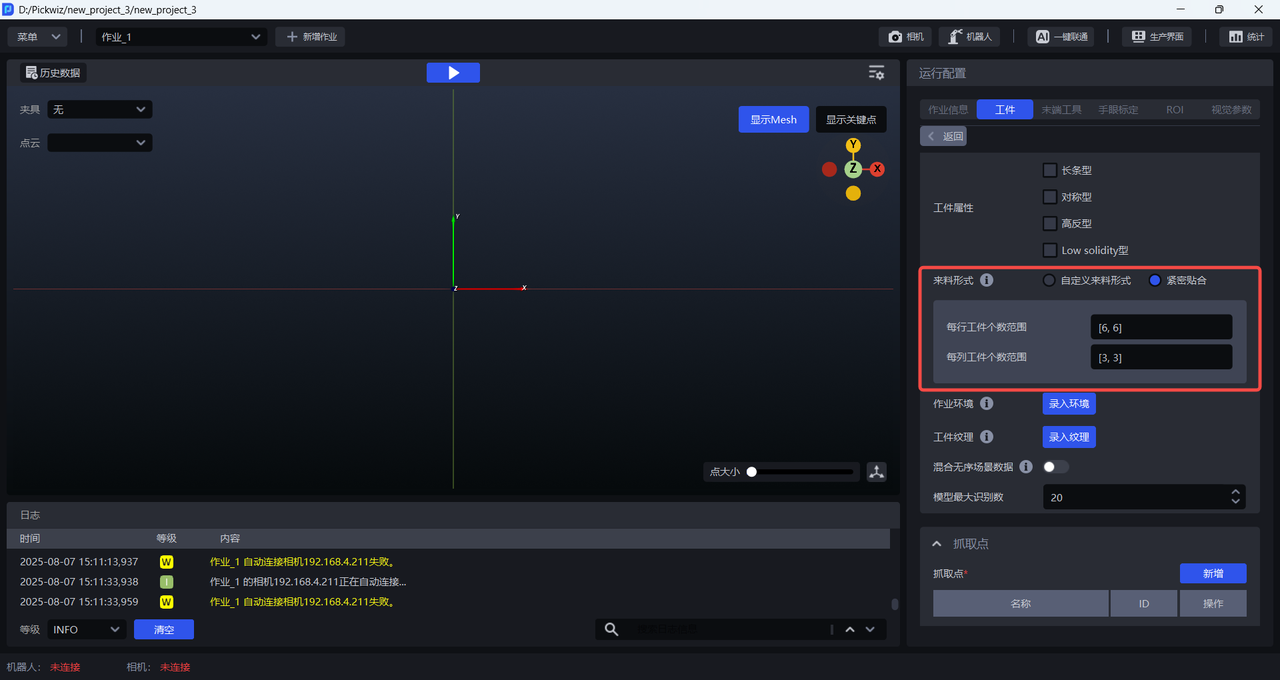Open the log level INFO dropdown
This screenshot has width=1280, height=680.
pyautogui.click(x=86, y=629)
